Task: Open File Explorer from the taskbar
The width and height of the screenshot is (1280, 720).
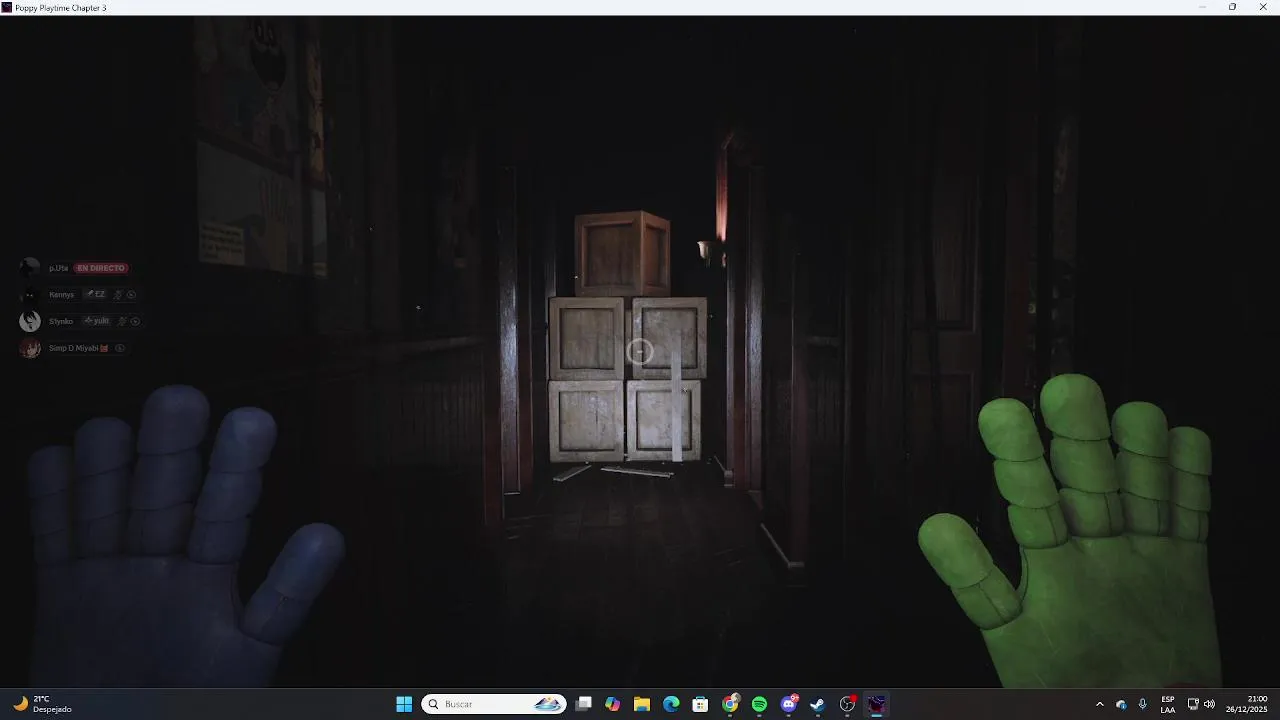Action: click(x=642, y=704)
